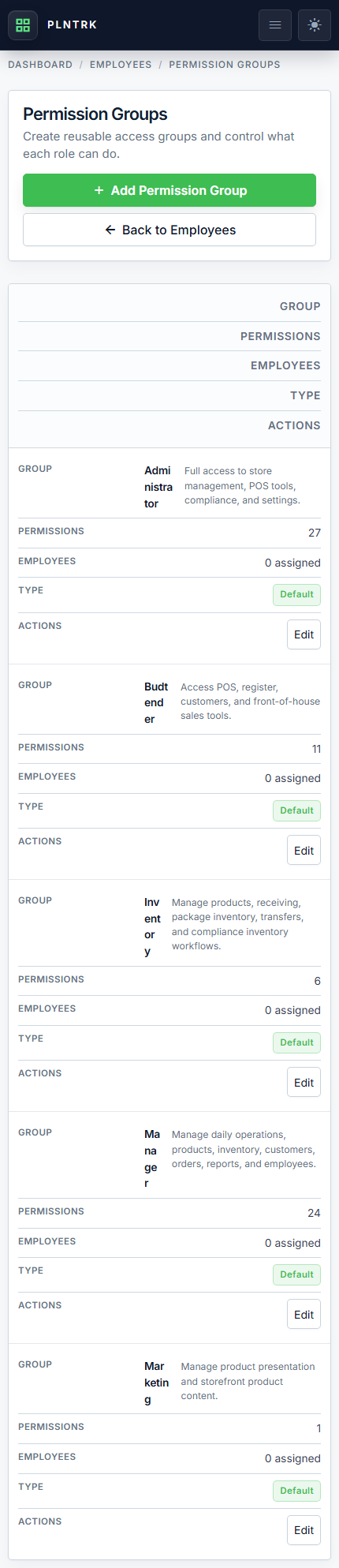This screenshot has height=1568, width=339.
Task: Select the Permission Groups breadcrumb
Action: 225,65
